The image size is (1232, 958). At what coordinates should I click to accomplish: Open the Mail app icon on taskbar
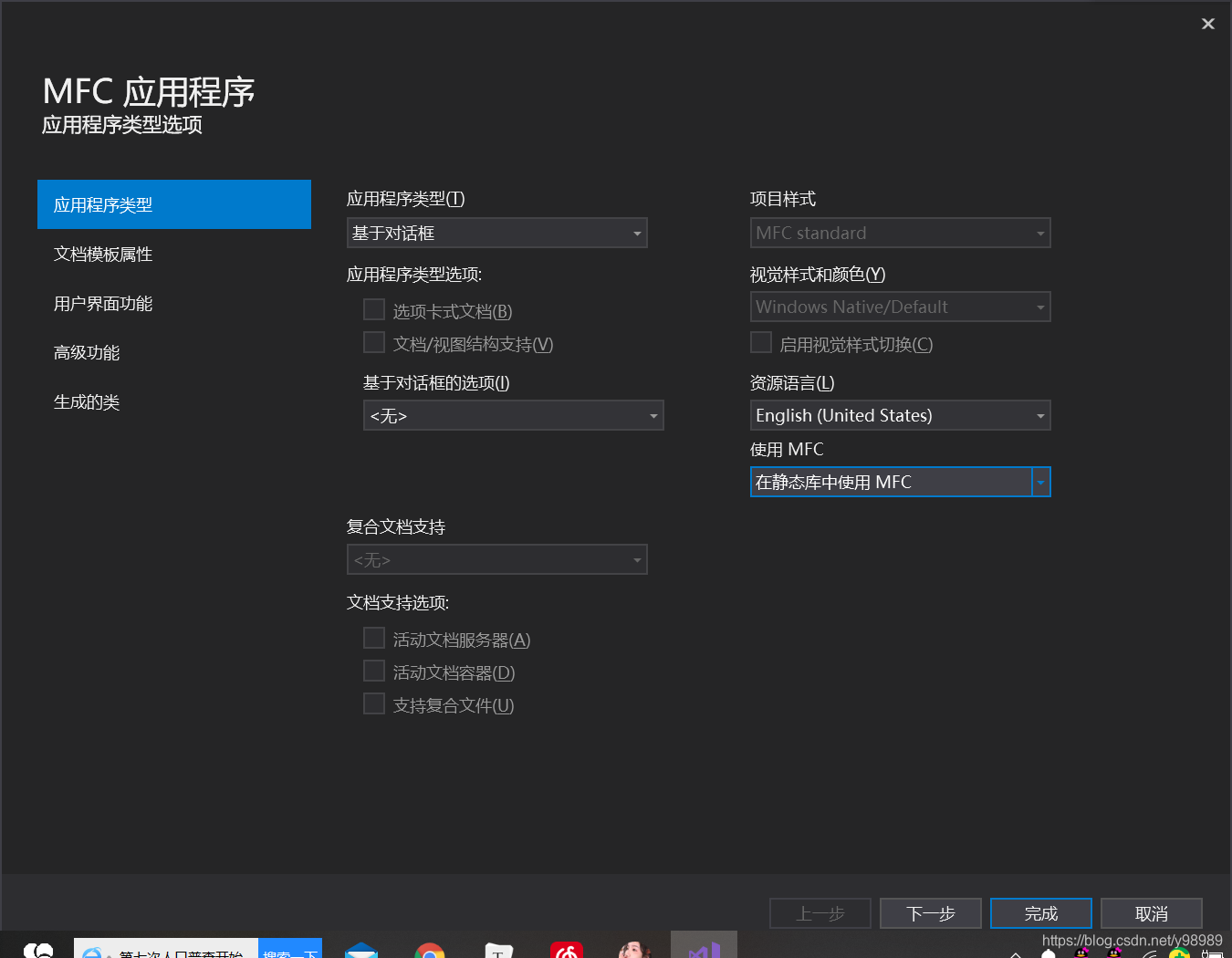361,951
